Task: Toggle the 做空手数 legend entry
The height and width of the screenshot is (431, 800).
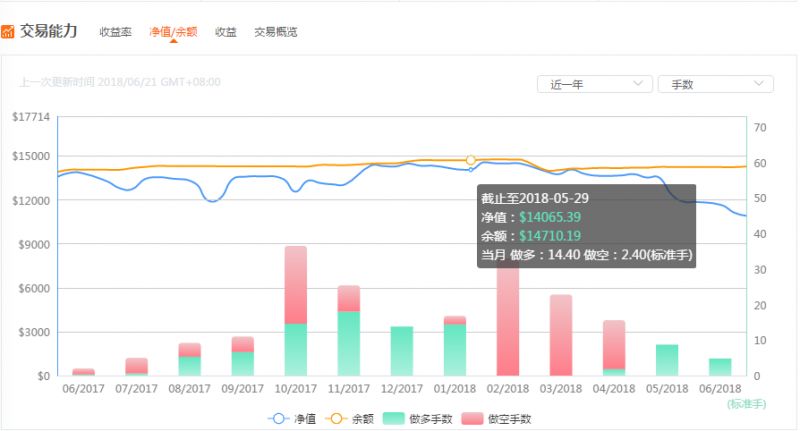Action: click(496, 419)
